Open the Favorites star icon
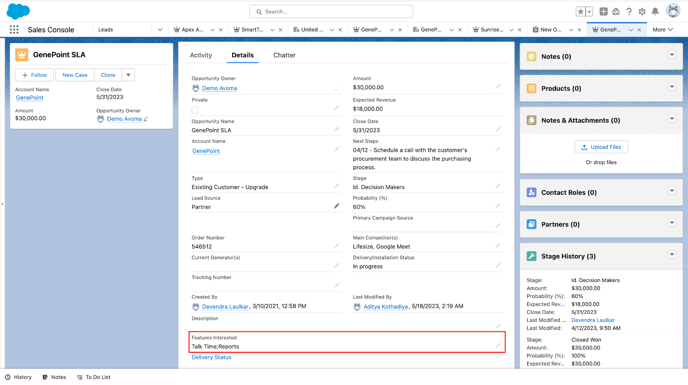688x385 pixels. [580, 12]
